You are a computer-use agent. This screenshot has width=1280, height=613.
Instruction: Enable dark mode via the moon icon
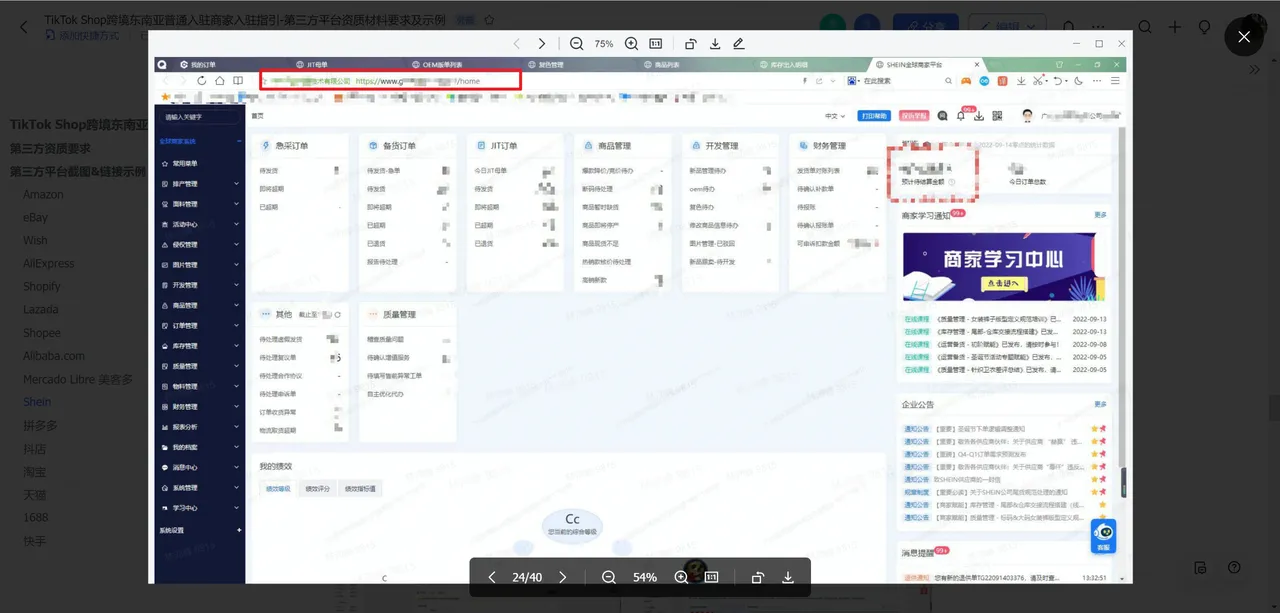coord(1079,81)
